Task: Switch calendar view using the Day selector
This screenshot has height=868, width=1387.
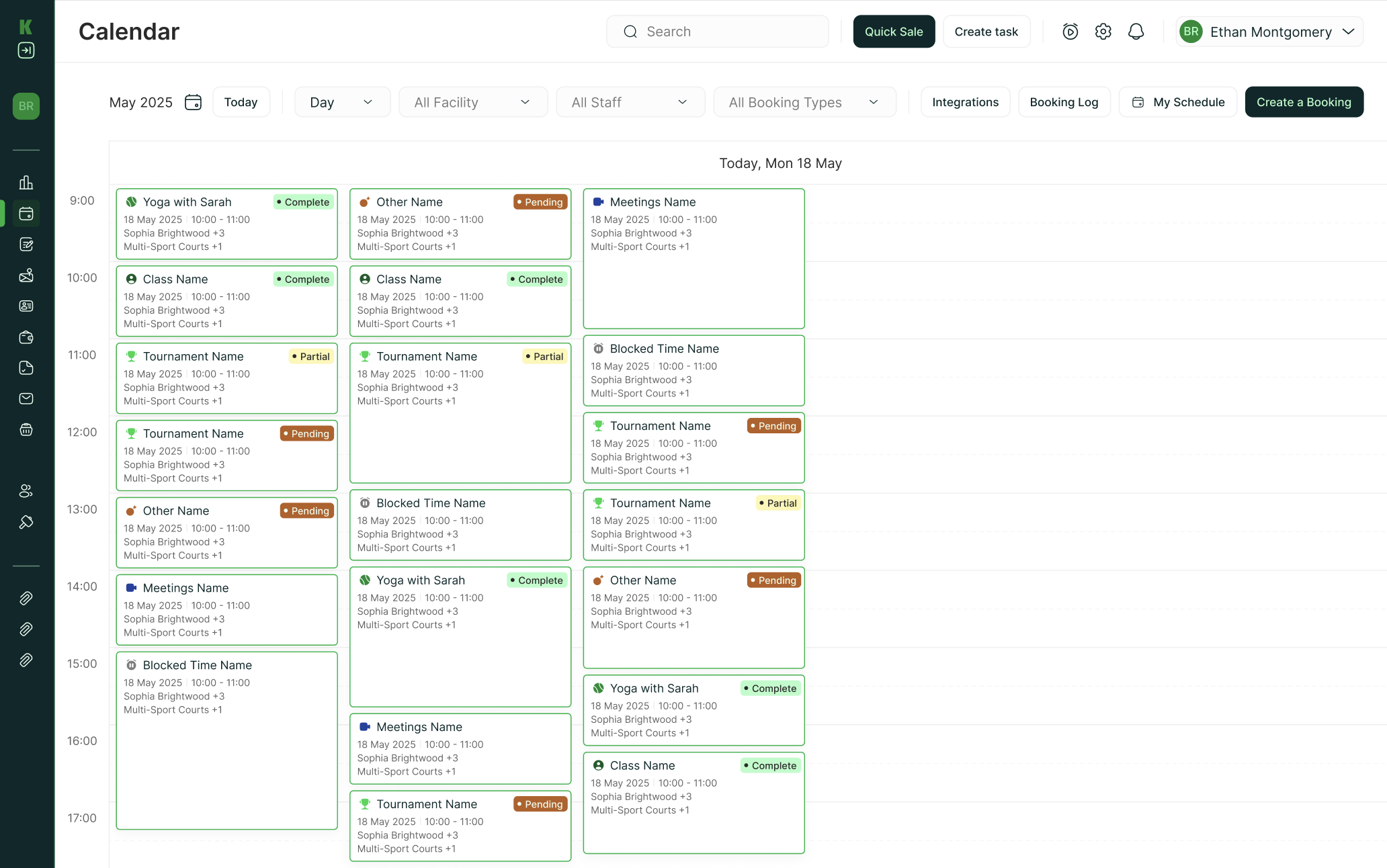Action: [x=342, y=102]
